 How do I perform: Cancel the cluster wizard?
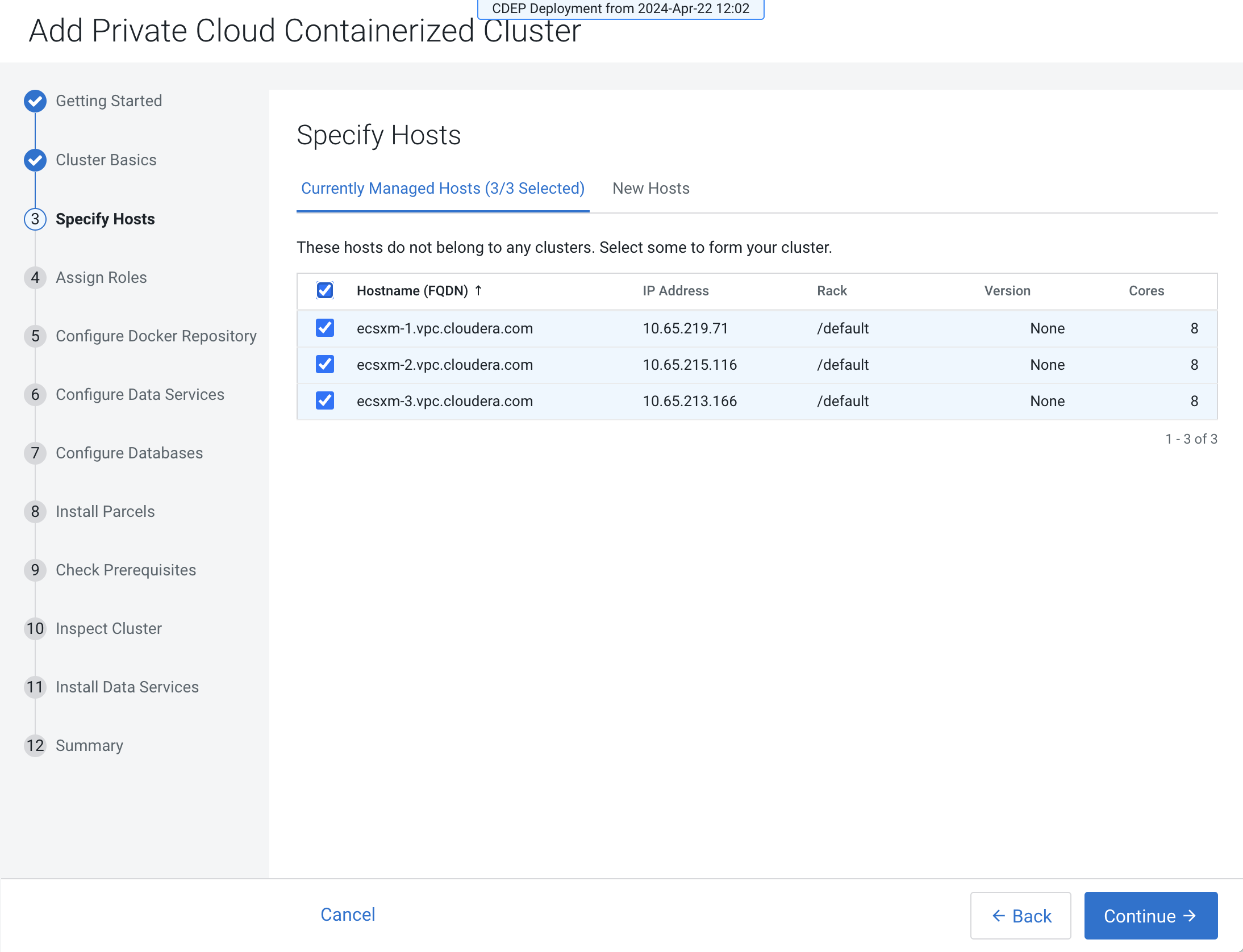click(x=348, y=915)
